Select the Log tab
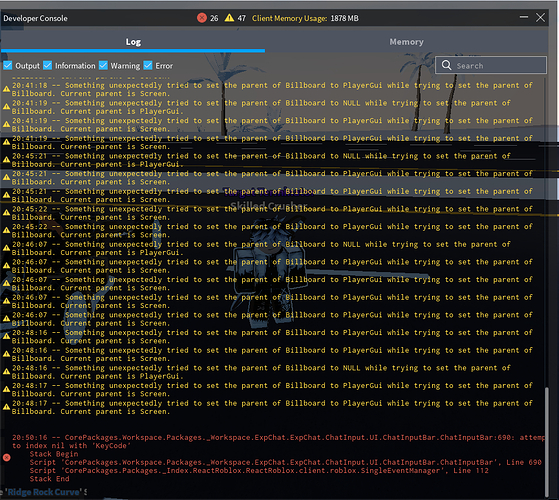Viewport: 559px width, 500px height. pos(133,42)
